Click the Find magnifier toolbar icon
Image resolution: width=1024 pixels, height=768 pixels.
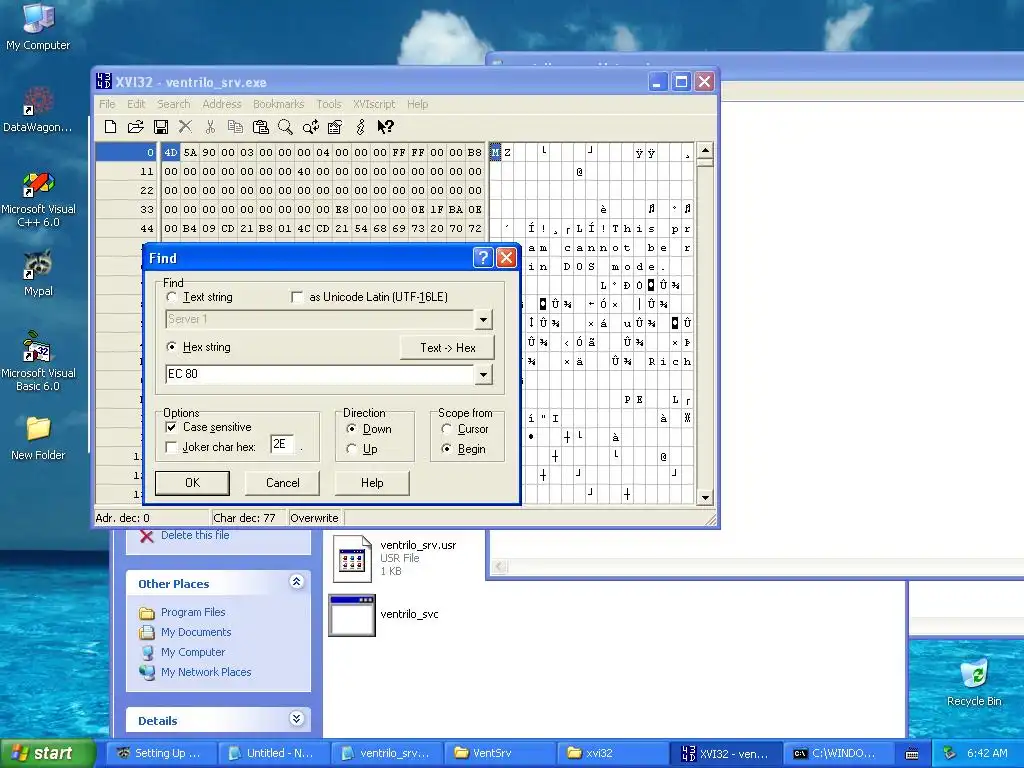[285, 127]
